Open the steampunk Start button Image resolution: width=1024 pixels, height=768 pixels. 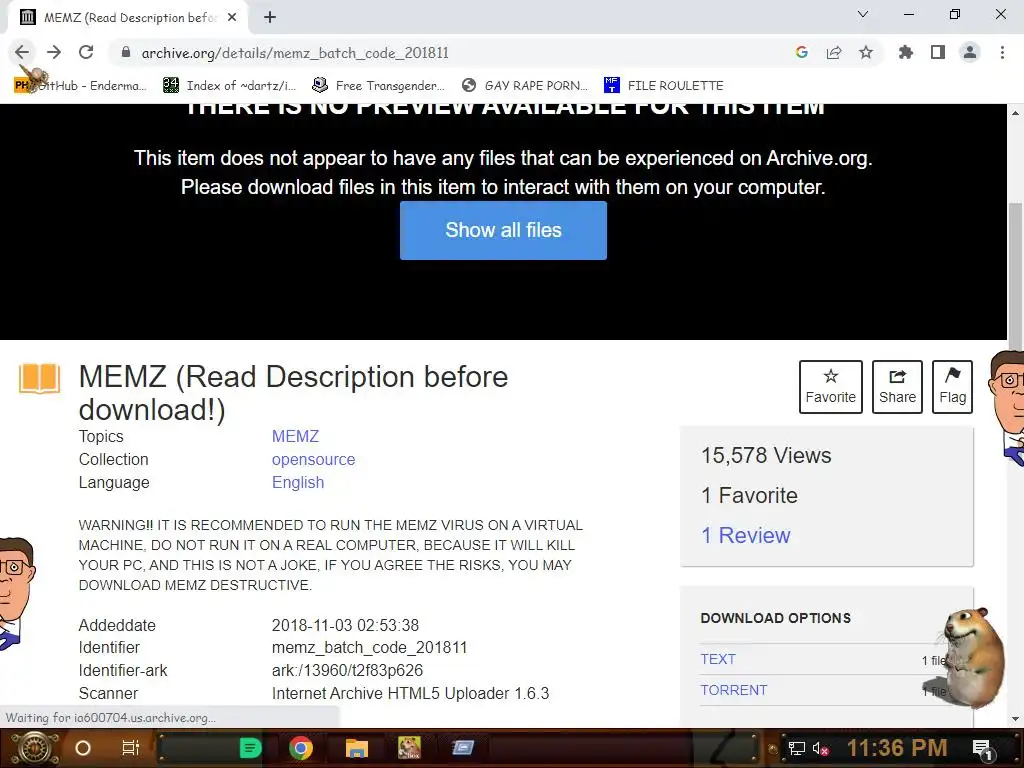[34, 748]
